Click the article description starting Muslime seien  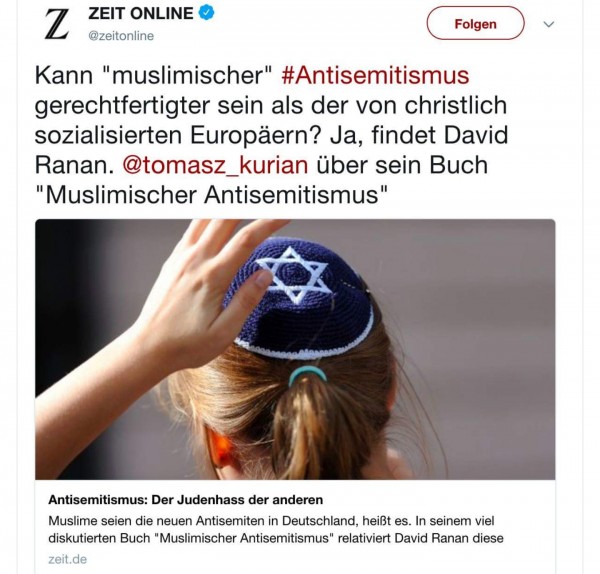point(276,530)
